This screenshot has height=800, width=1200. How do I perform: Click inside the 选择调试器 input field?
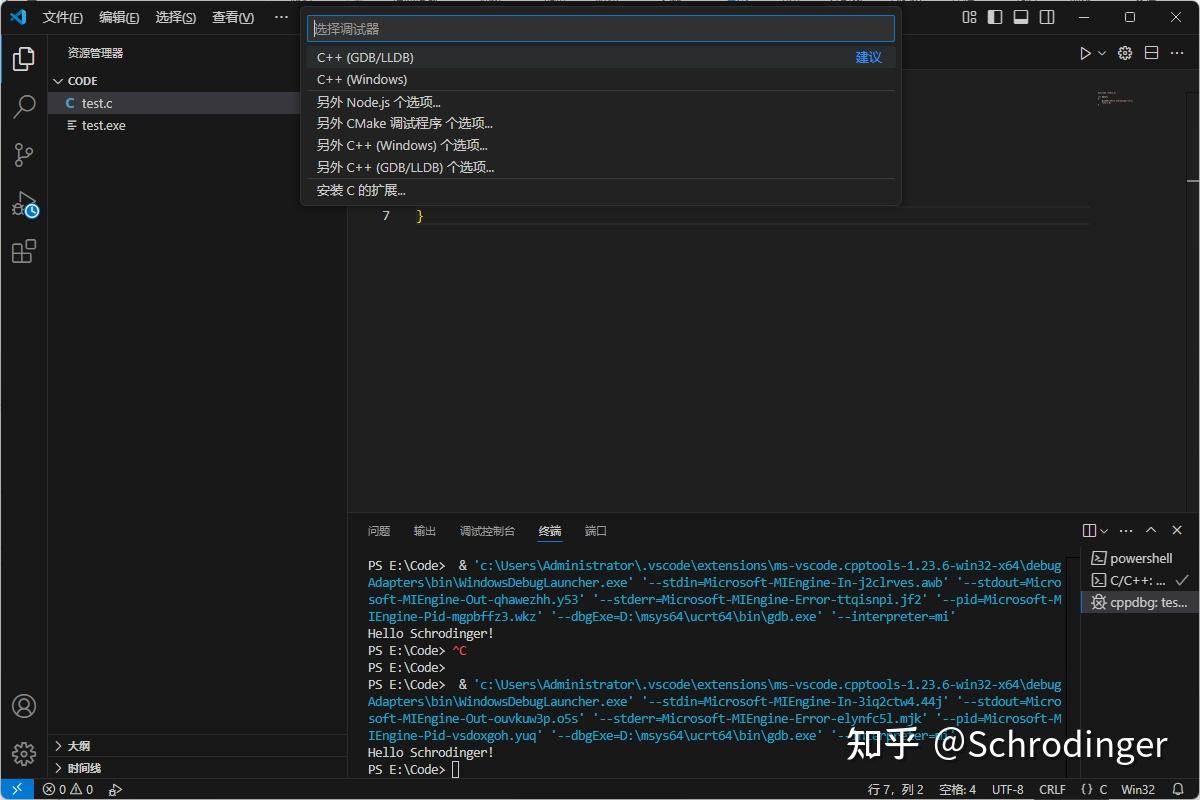pyautogui.click(x=600, y=27)
